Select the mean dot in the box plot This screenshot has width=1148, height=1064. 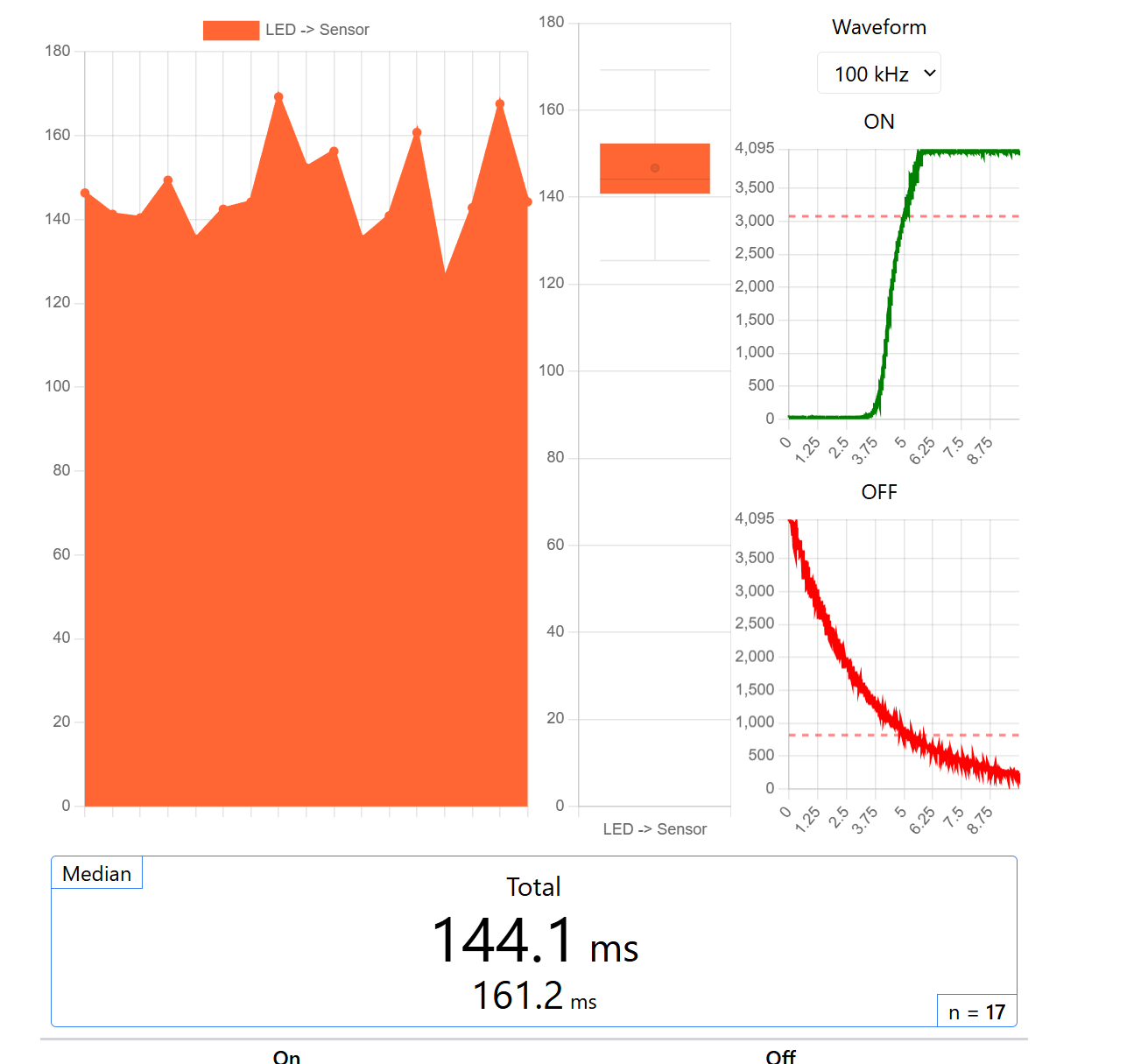coord(655,168)
